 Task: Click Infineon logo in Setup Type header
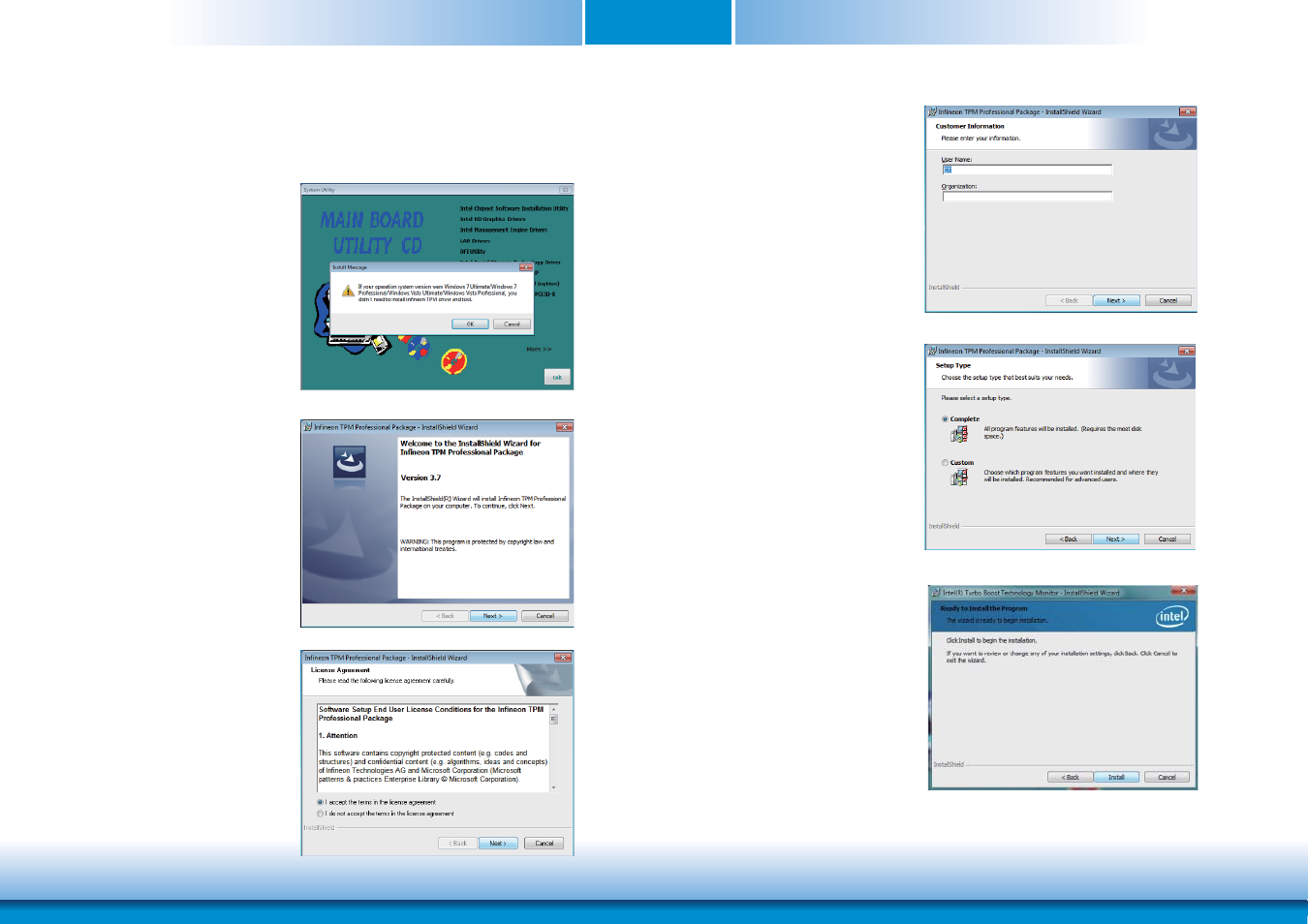[1171, 374]
